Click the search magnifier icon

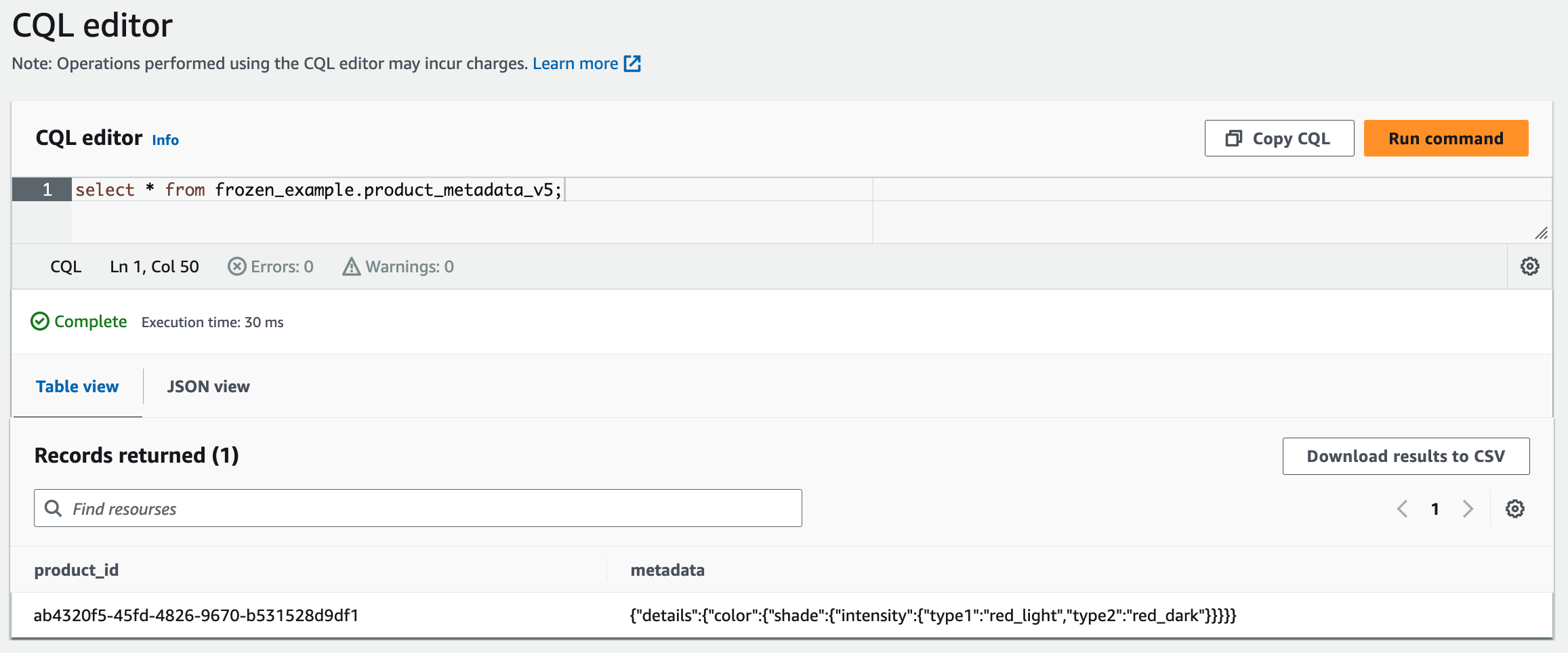(x=53, y=508)
